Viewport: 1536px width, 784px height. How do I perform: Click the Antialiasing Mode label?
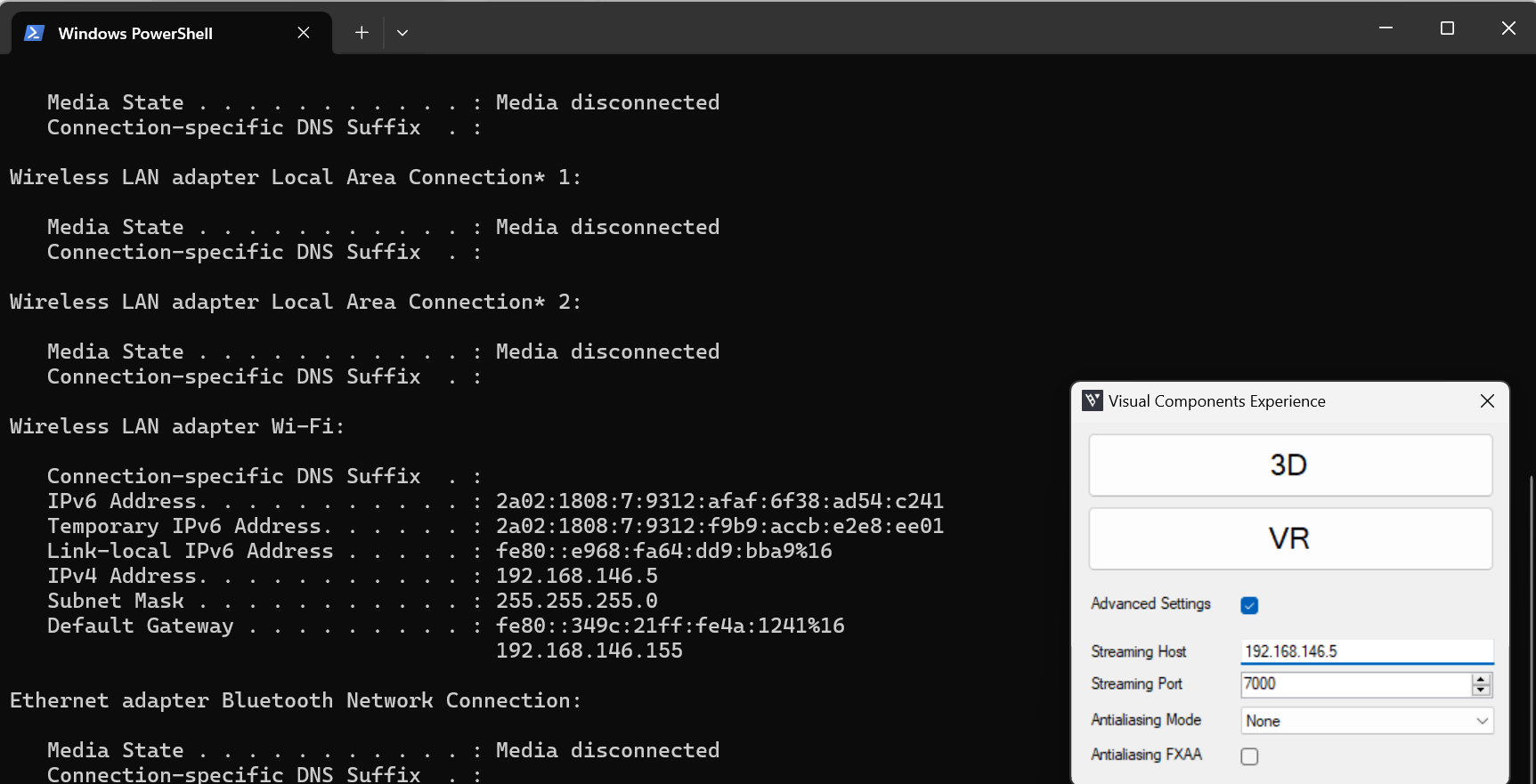click(x=1146, y=719)
